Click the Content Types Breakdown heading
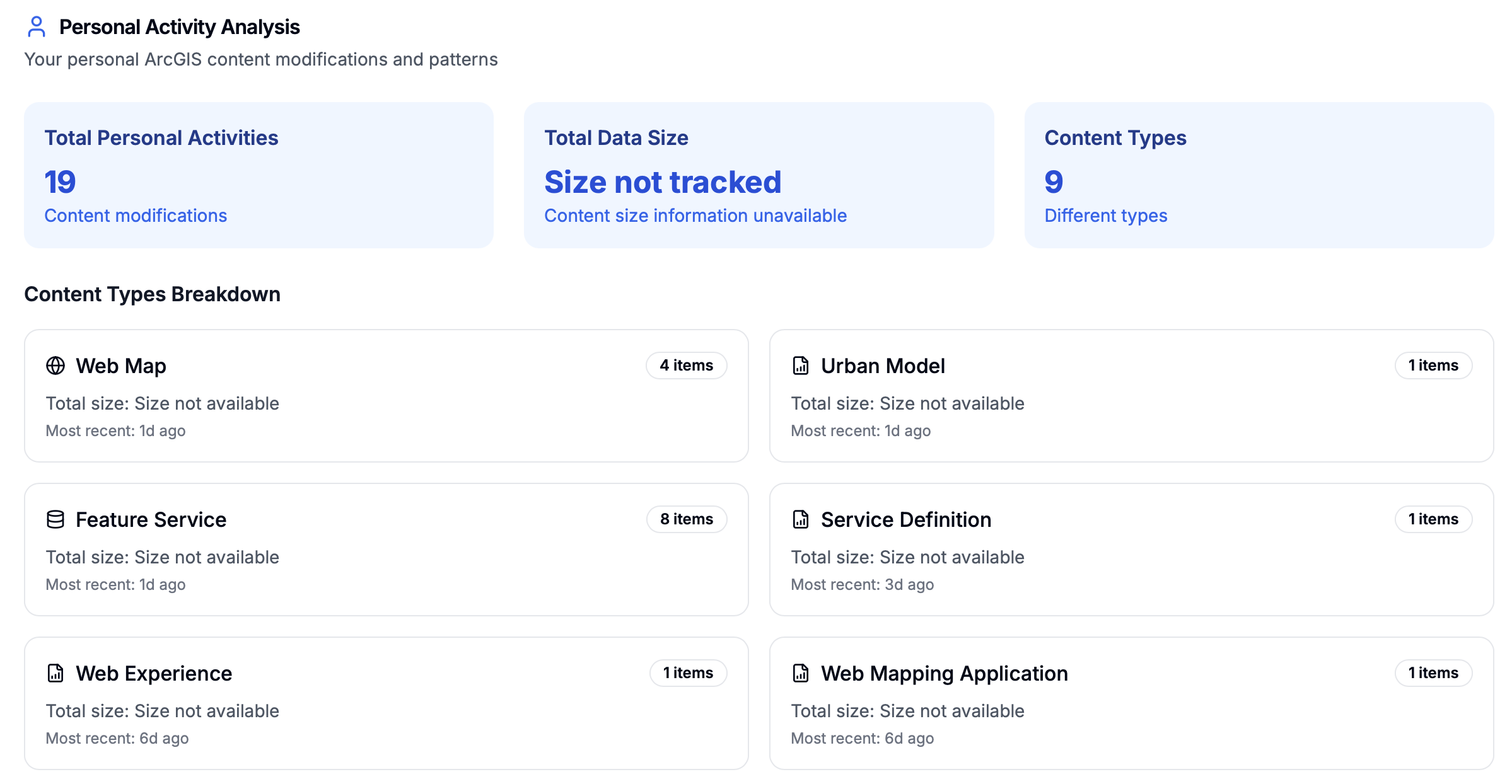 (x=152, y=294)
